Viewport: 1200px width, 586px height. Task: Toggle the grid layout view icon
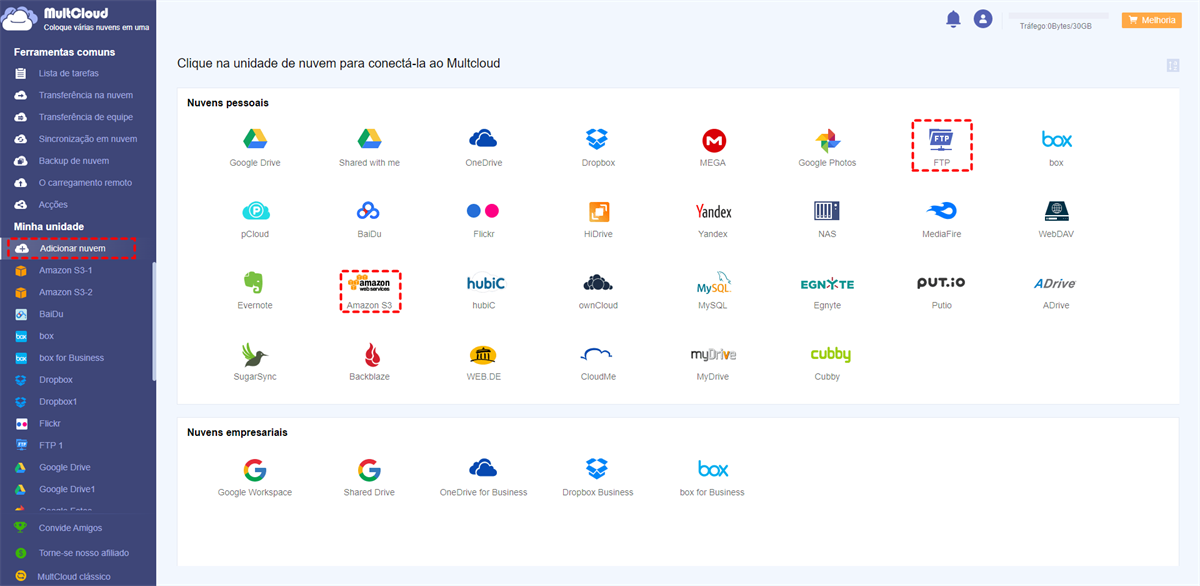pos(1173,66)
